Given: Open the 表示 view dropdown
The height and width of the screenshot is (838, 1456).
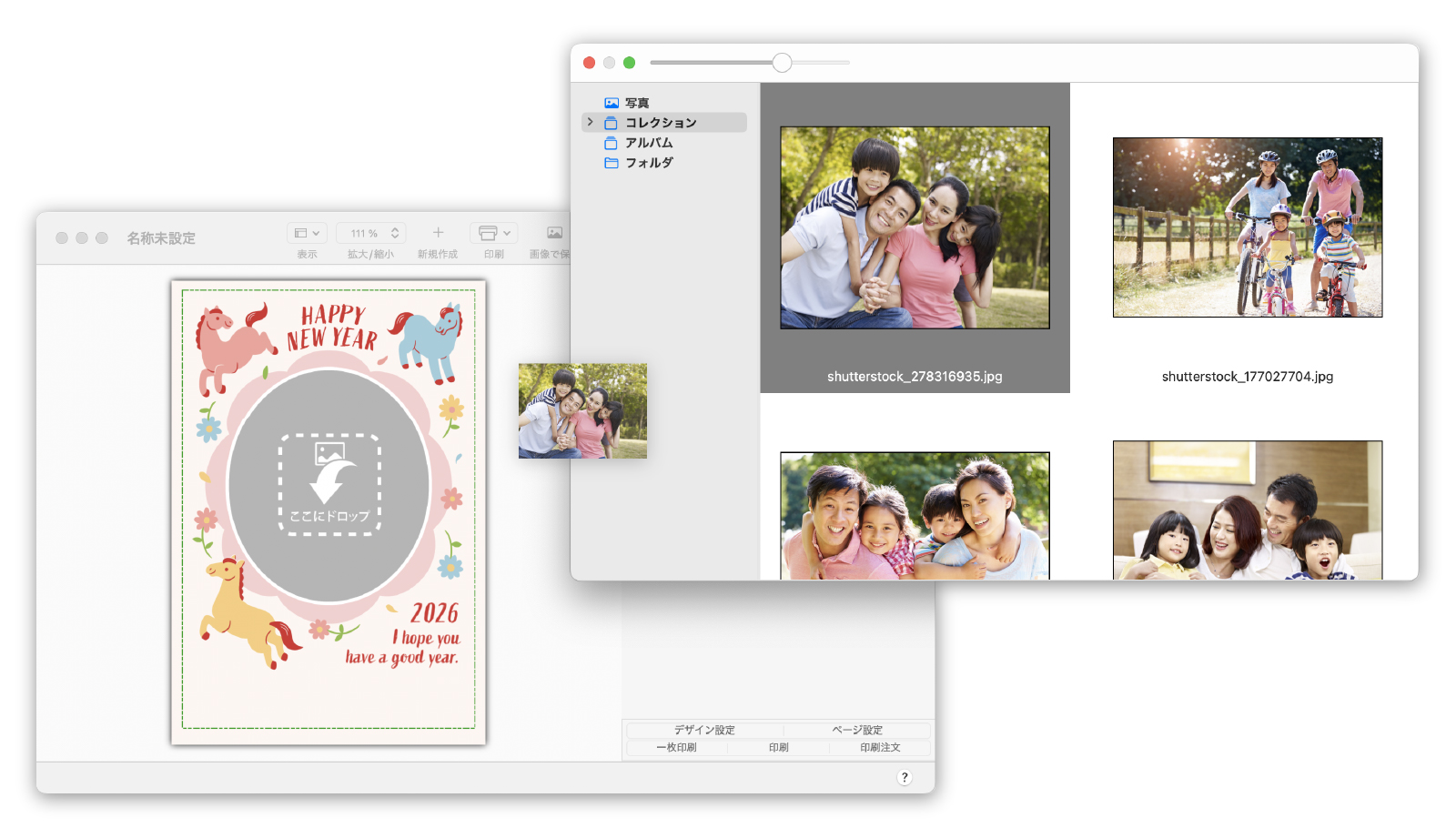Looking at the screenshot, I should point(307,233).
